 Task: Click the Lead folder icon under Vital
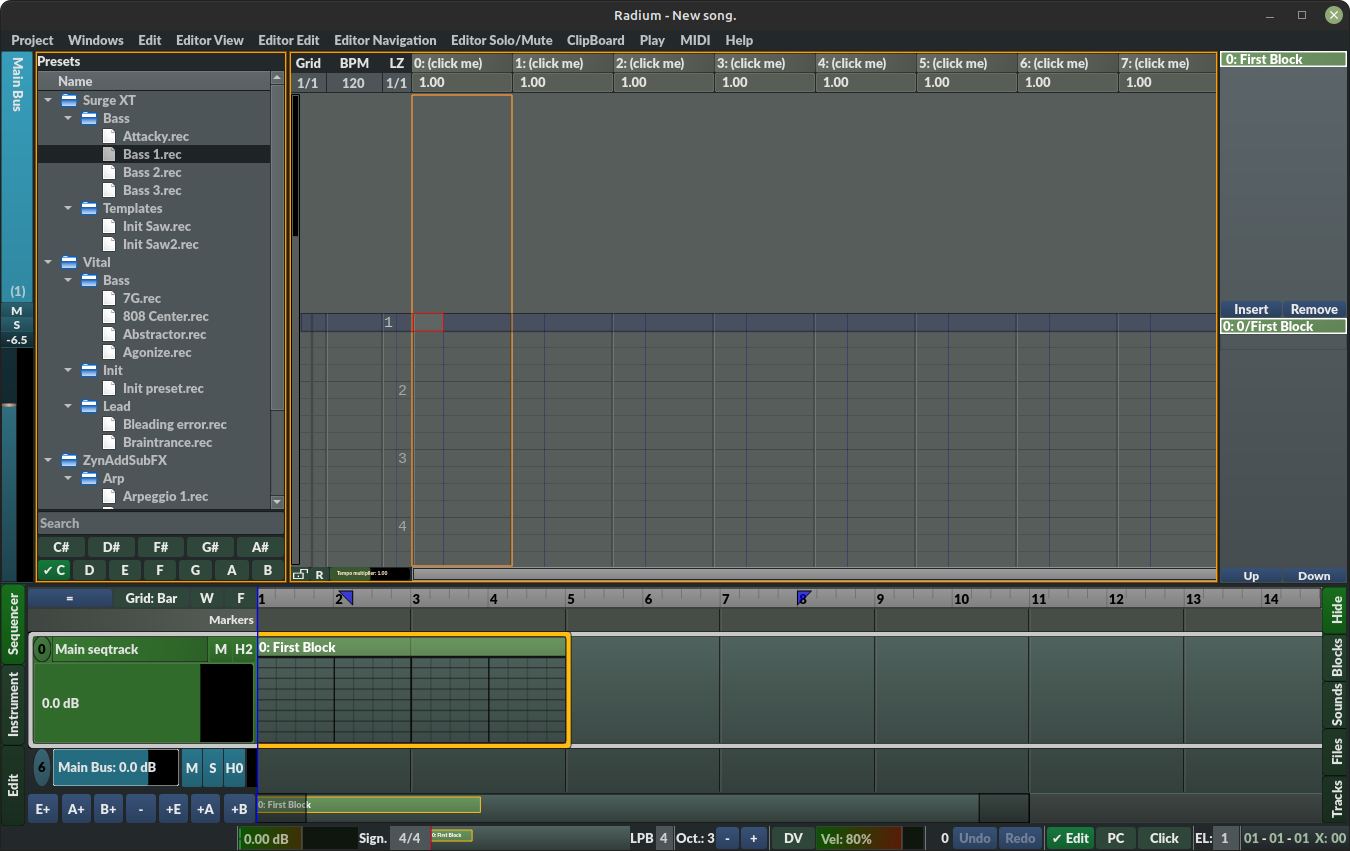pyautogui.click(x=89, y=406)
